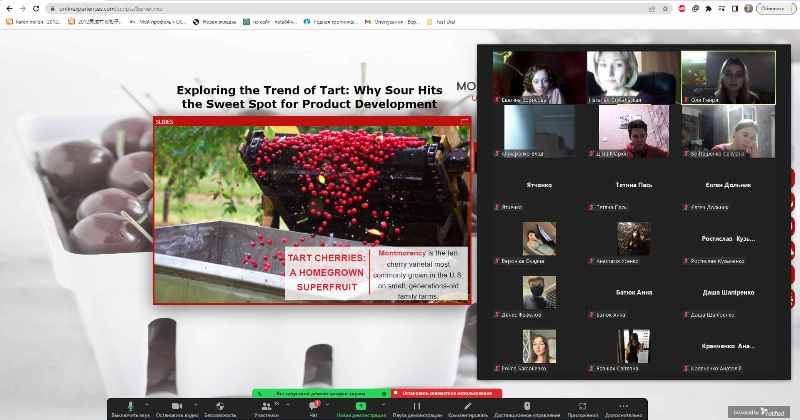Click 'TART CHERRIES: A HOMEGROWN SUPERFRUIT' text
800x420 pixels.
pyautogui.click(x=327, y=273)
